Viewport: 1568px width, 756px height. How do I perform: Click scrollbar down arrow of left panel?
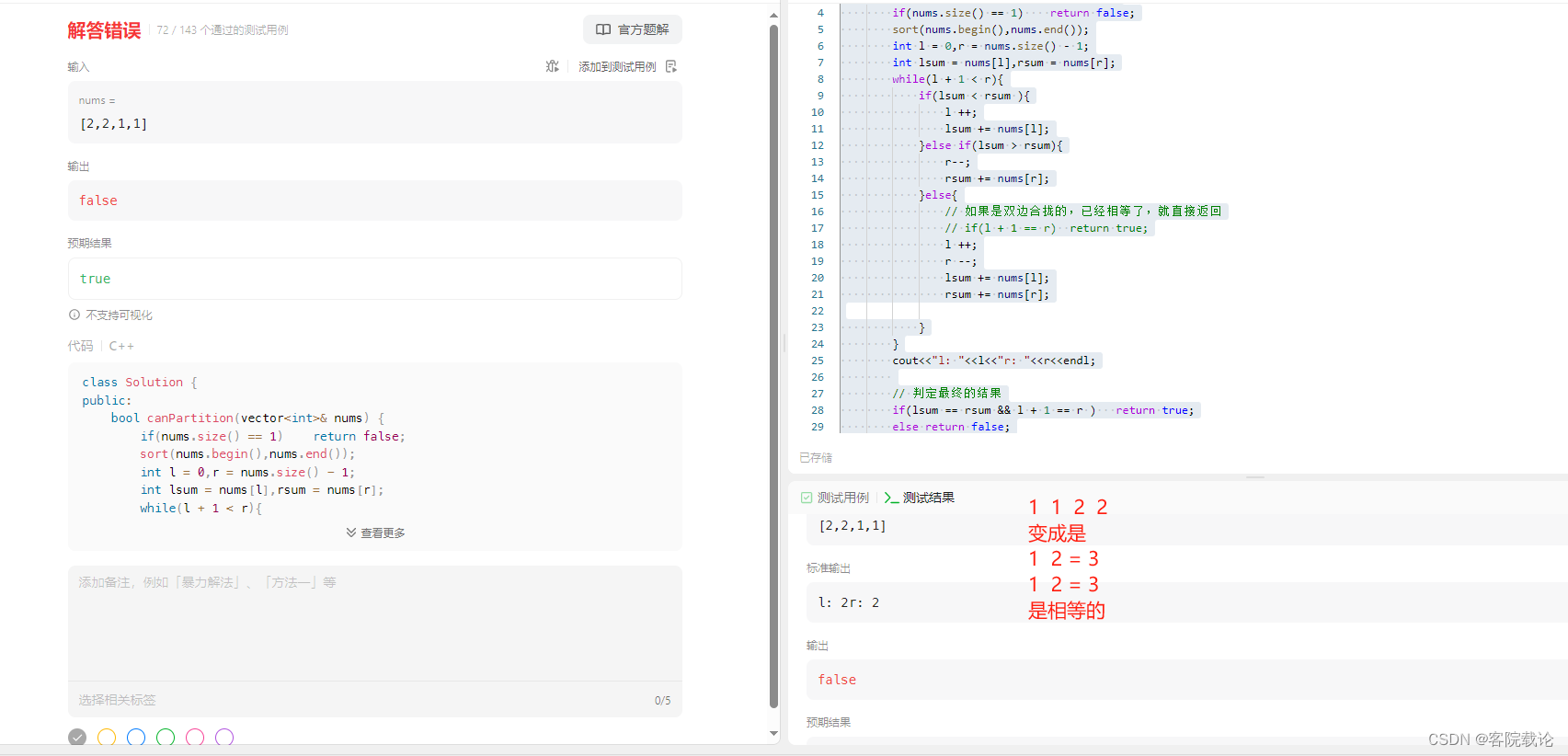click(x=773, y=734)
